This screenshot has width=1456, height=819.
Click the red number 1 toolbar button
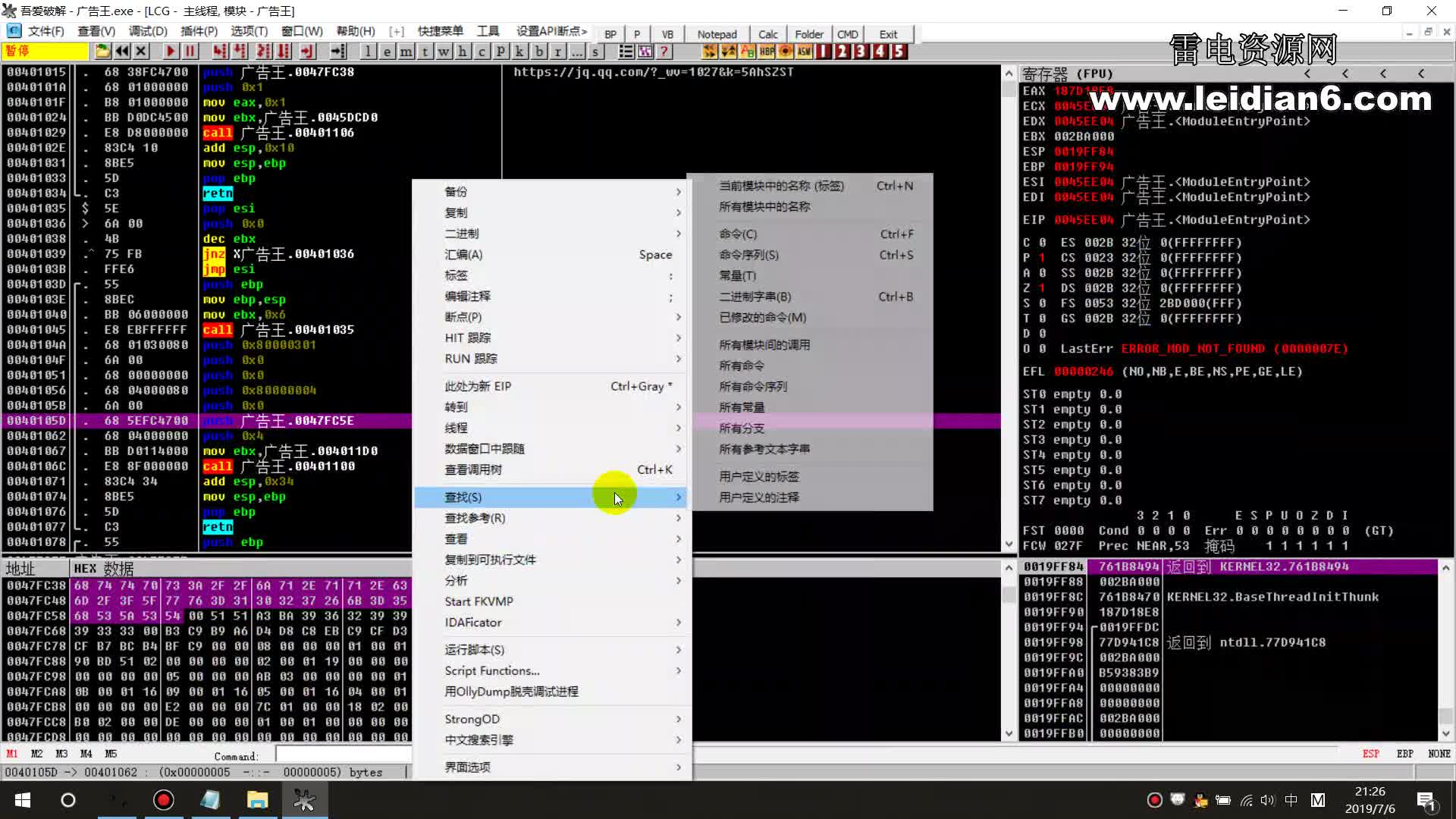coord(823,51)
